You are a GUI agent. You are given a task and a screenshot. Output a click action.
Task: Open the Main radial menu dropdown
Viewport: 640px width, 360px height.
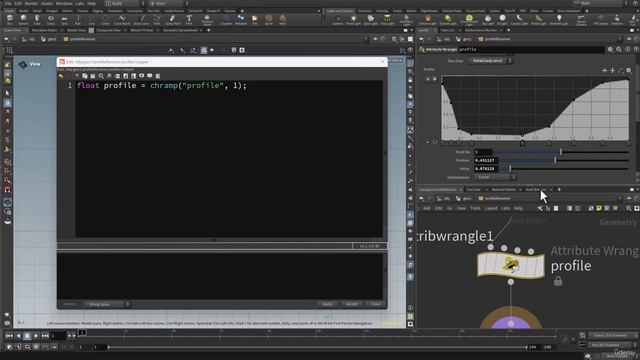click(168, 3)
